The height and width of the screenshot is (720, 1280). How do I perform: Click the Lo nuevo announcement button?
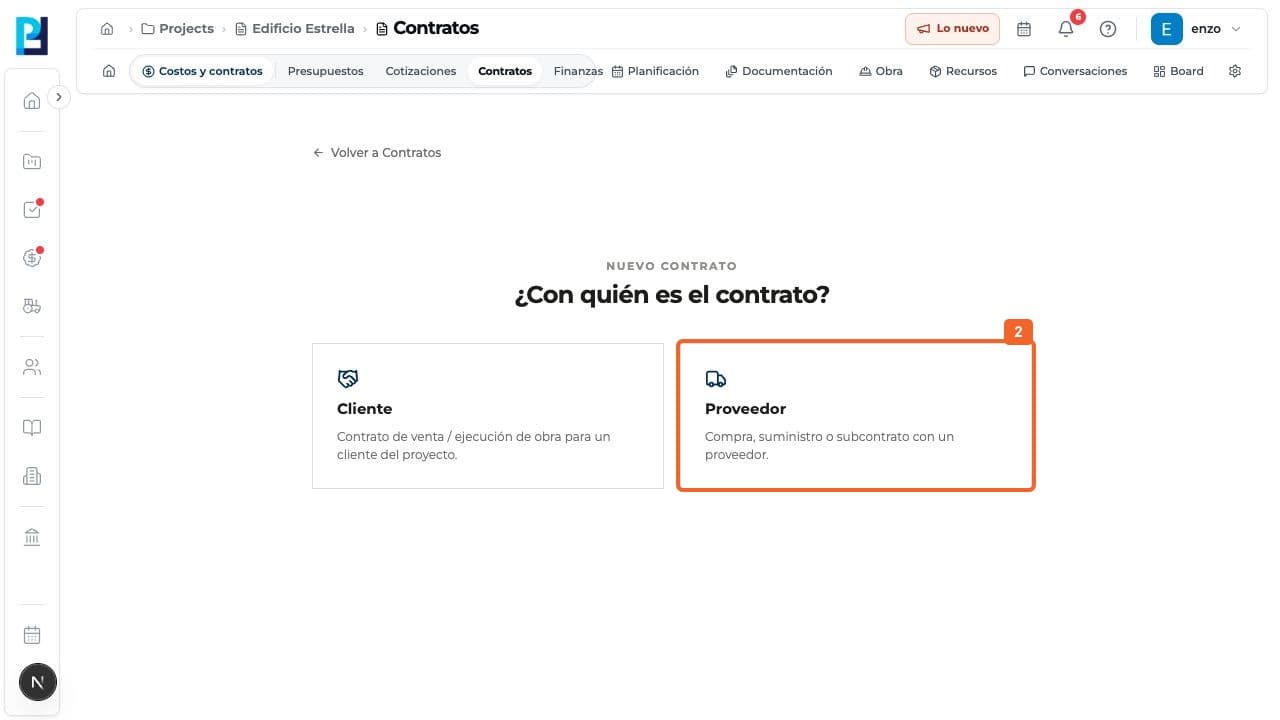coord(953,29)
